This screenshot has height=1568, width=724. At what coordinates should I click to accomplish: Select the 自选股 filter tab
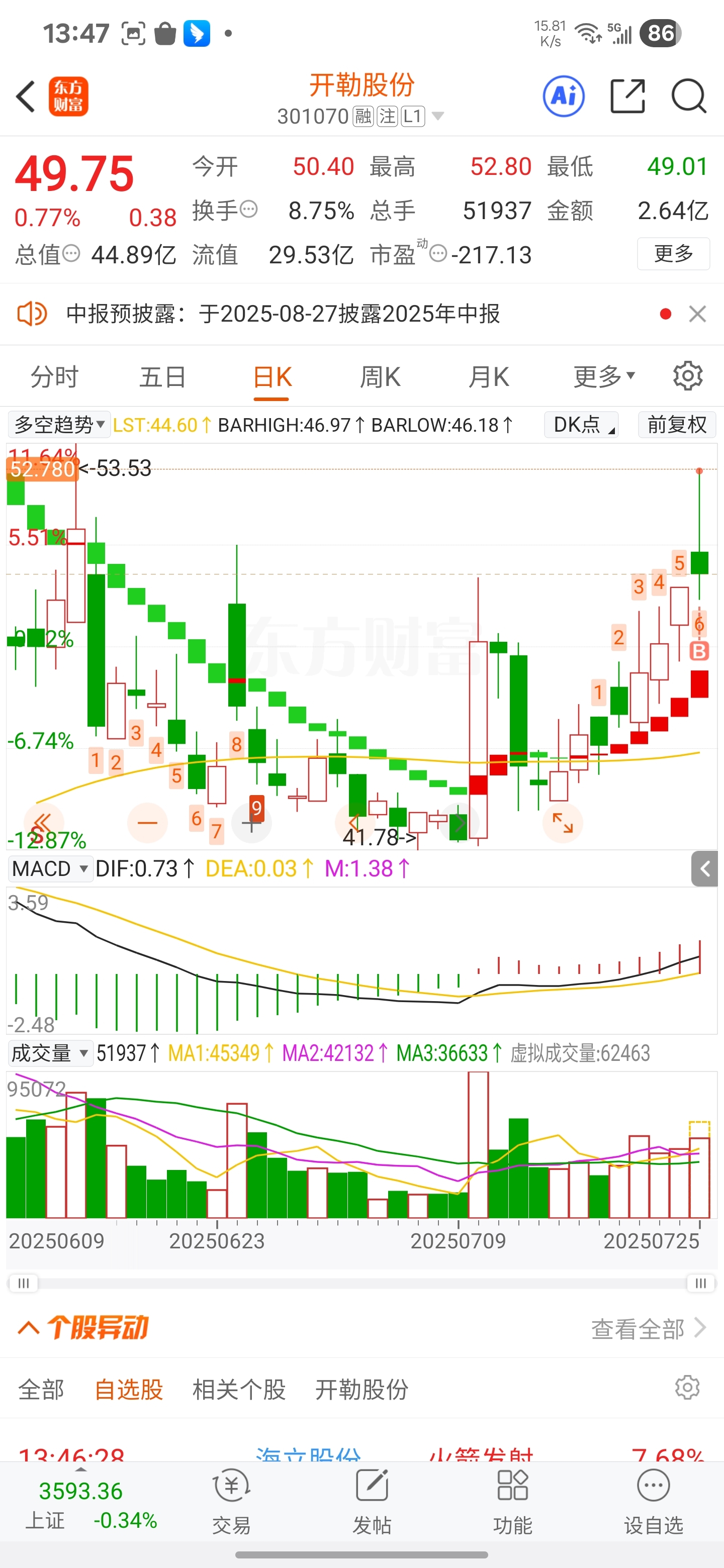coord(129,1389)
